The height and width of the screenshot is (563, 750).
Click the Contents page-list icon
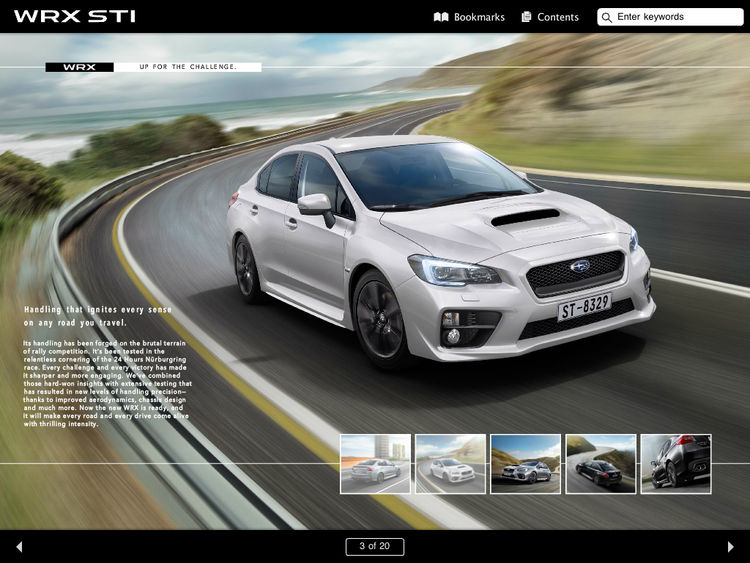click(527, 17)
